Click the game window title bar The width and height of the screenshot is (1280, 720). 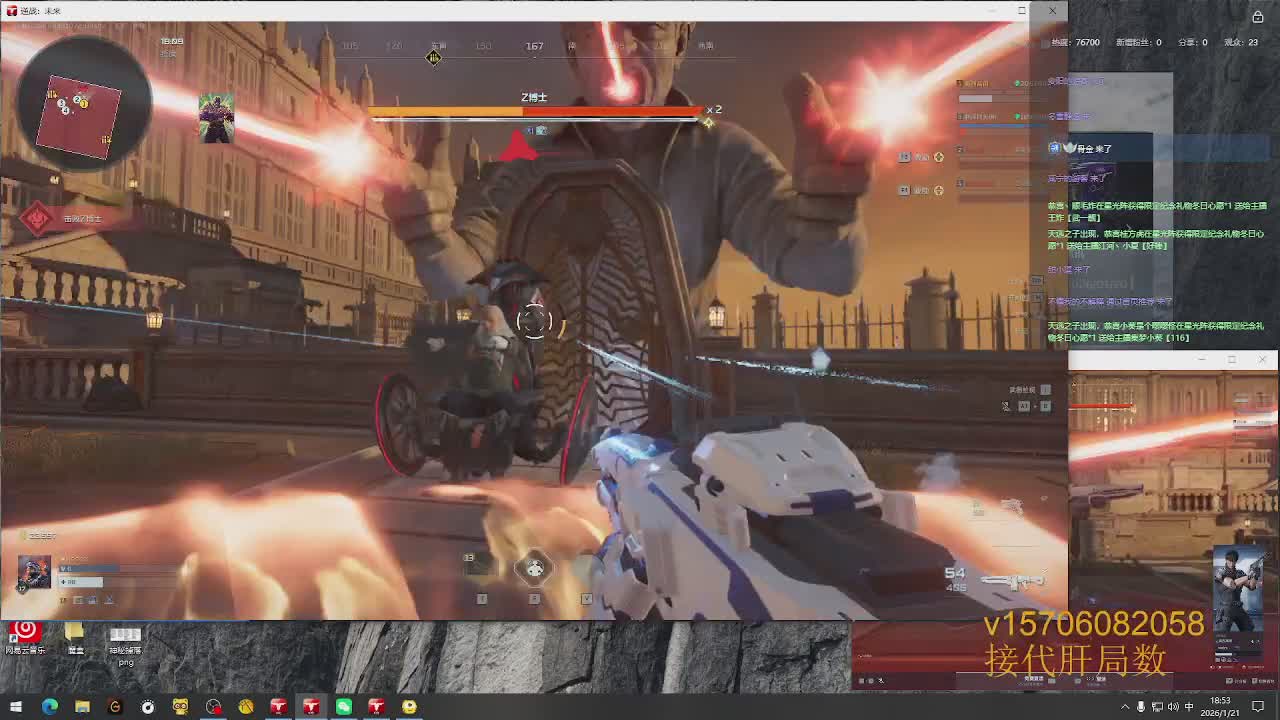tap(500, 10)
